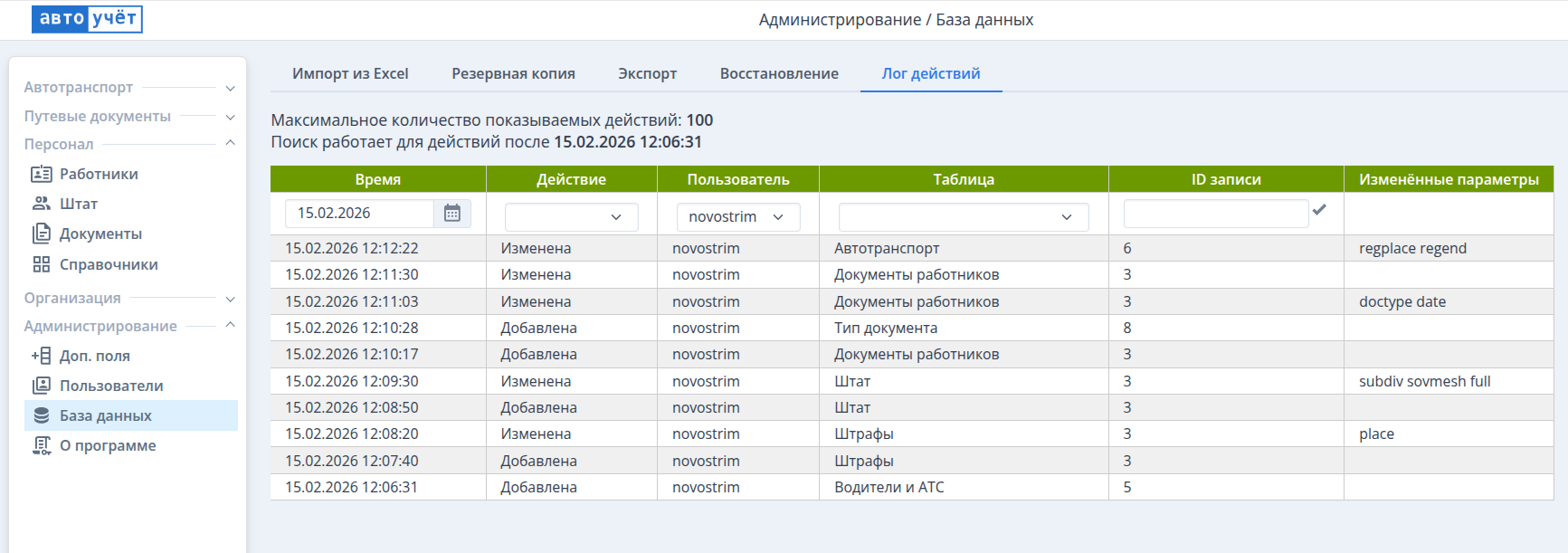
Task: Open the Действие filter dropdown
Action: coord(571,217)
